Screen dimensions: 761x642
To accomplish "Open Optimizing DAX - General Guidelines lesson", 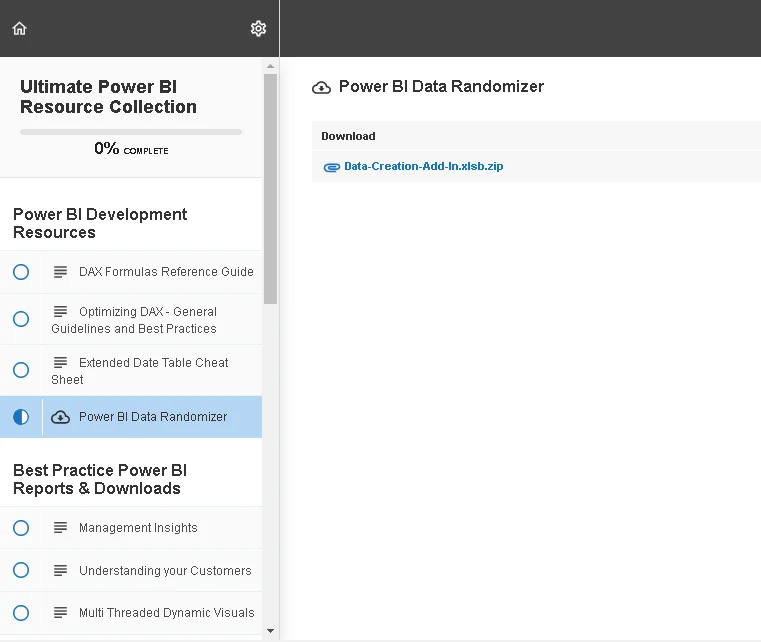I will coord(134,320).
